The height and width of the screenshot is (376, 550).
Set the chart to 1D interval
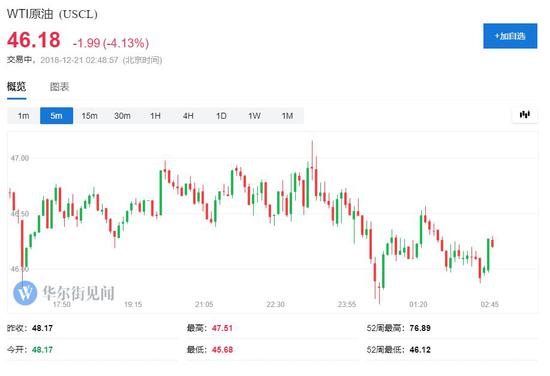point(221,116)
